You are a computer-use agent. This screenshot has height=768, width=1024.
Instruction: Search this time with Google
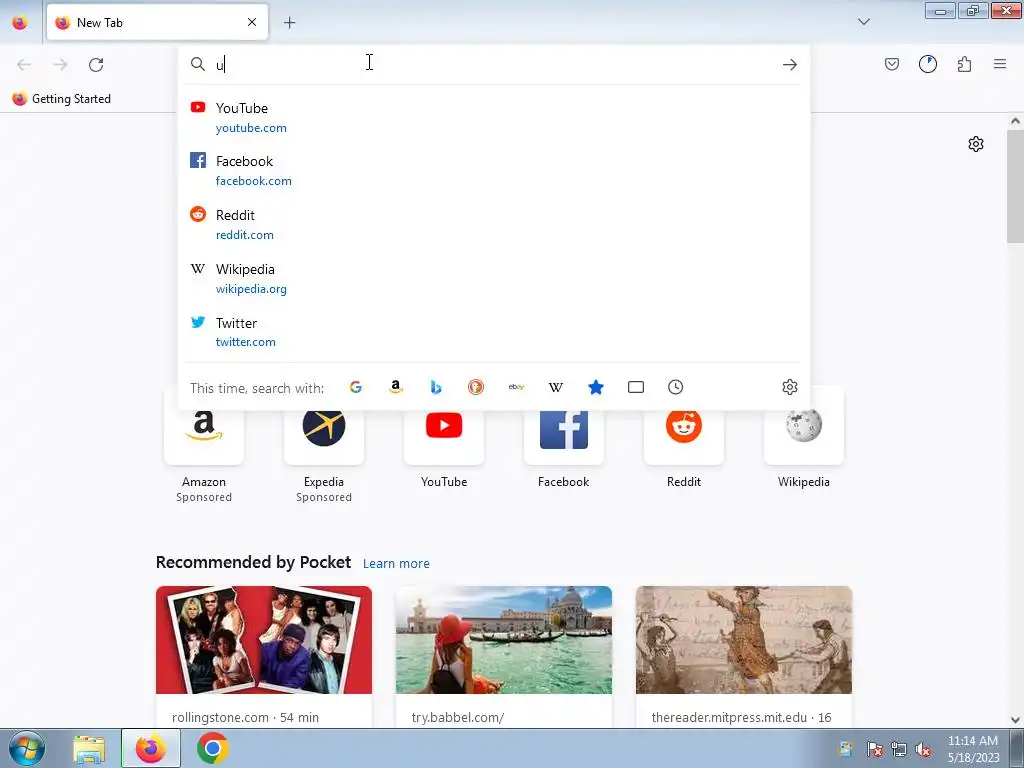point(356,387)
